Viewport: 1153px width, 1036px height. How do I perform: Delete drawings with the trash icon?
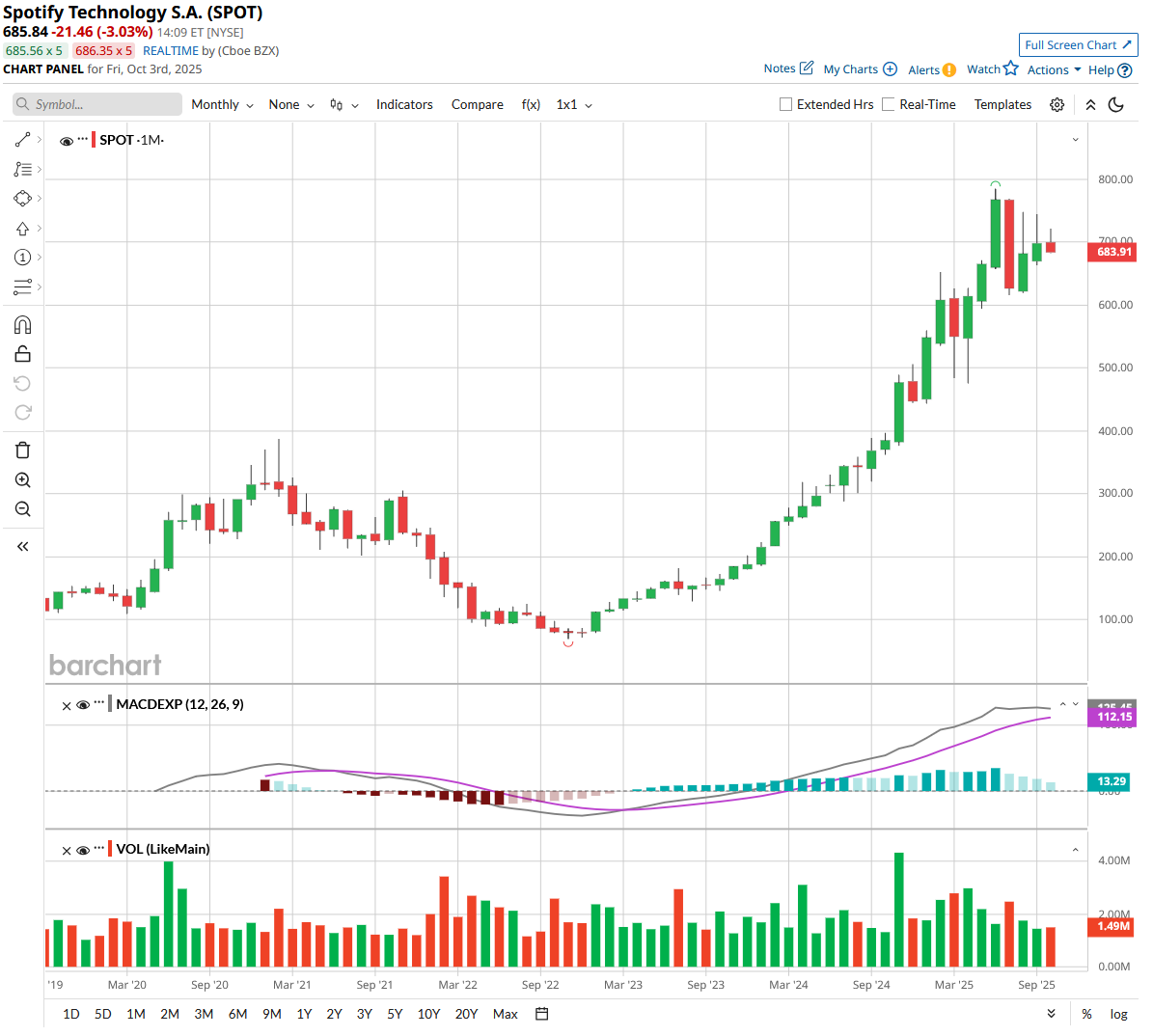[23, 450]
